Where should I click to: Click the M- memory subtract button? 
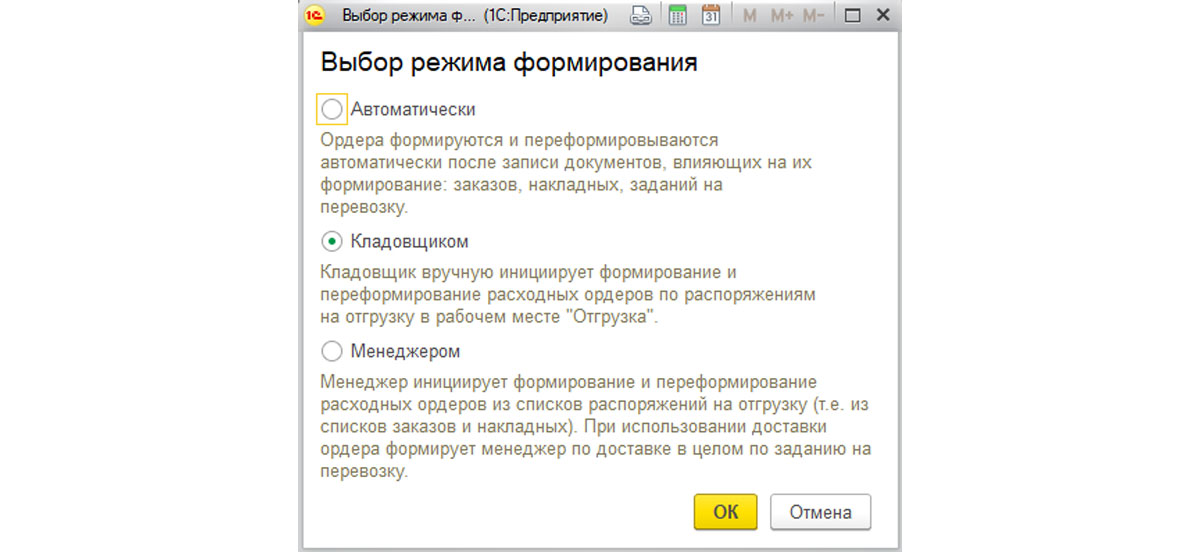click(x=814, y=16)
